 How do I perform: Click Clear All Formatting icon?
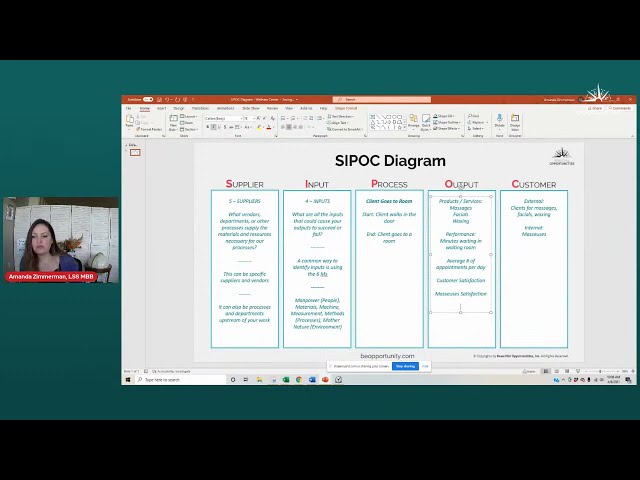point(273,118)
